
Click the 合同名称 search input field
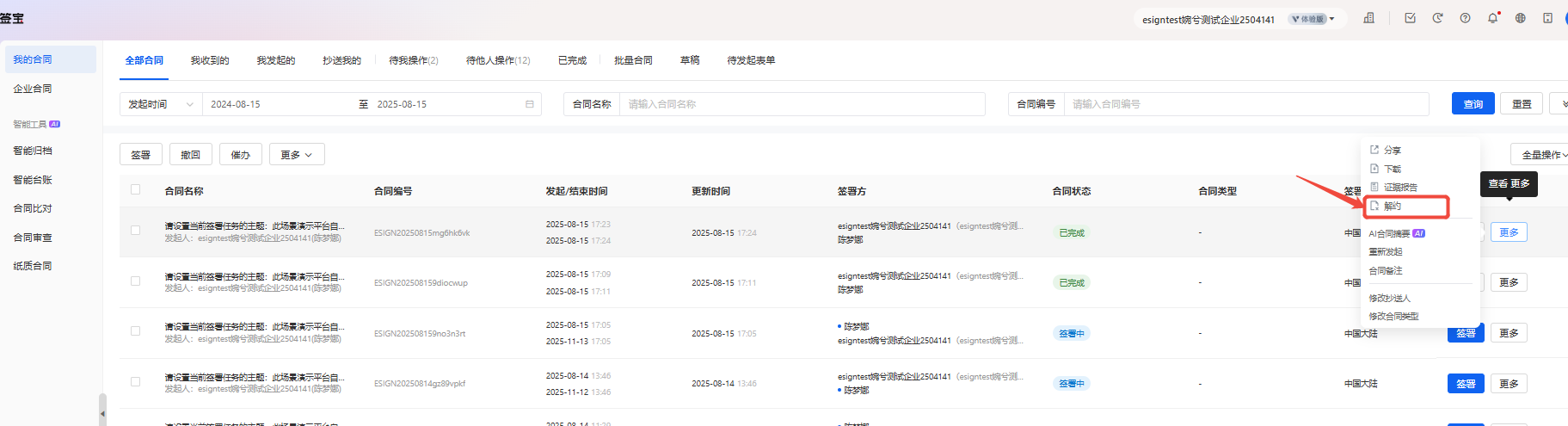point(802,104)
